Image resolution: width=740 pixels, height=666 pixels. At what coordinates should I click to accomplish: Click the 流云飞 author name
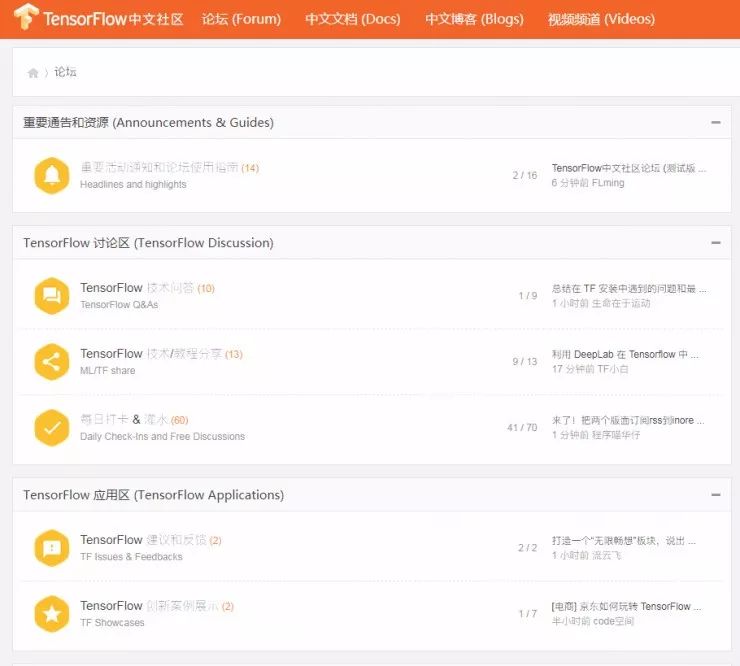click(606, 555)
